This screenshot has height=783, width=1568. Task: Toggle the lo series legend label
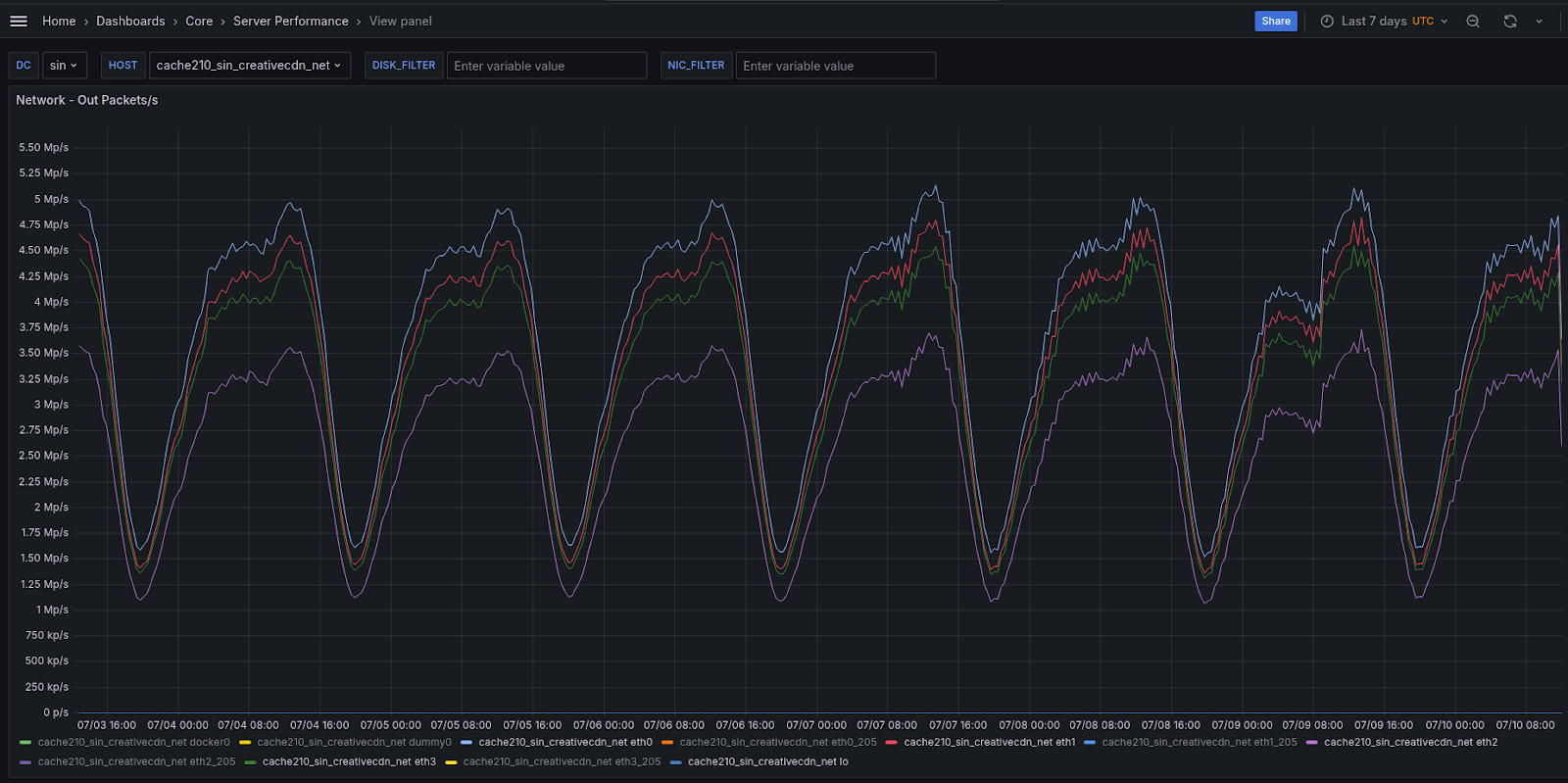click(768, 761)
